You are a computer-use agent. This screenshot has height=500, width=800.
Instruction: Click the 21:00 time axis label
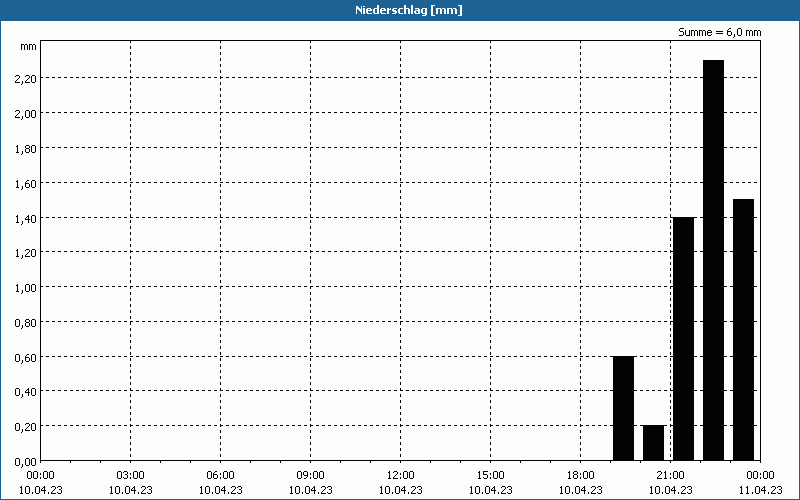tap(670, 476)
